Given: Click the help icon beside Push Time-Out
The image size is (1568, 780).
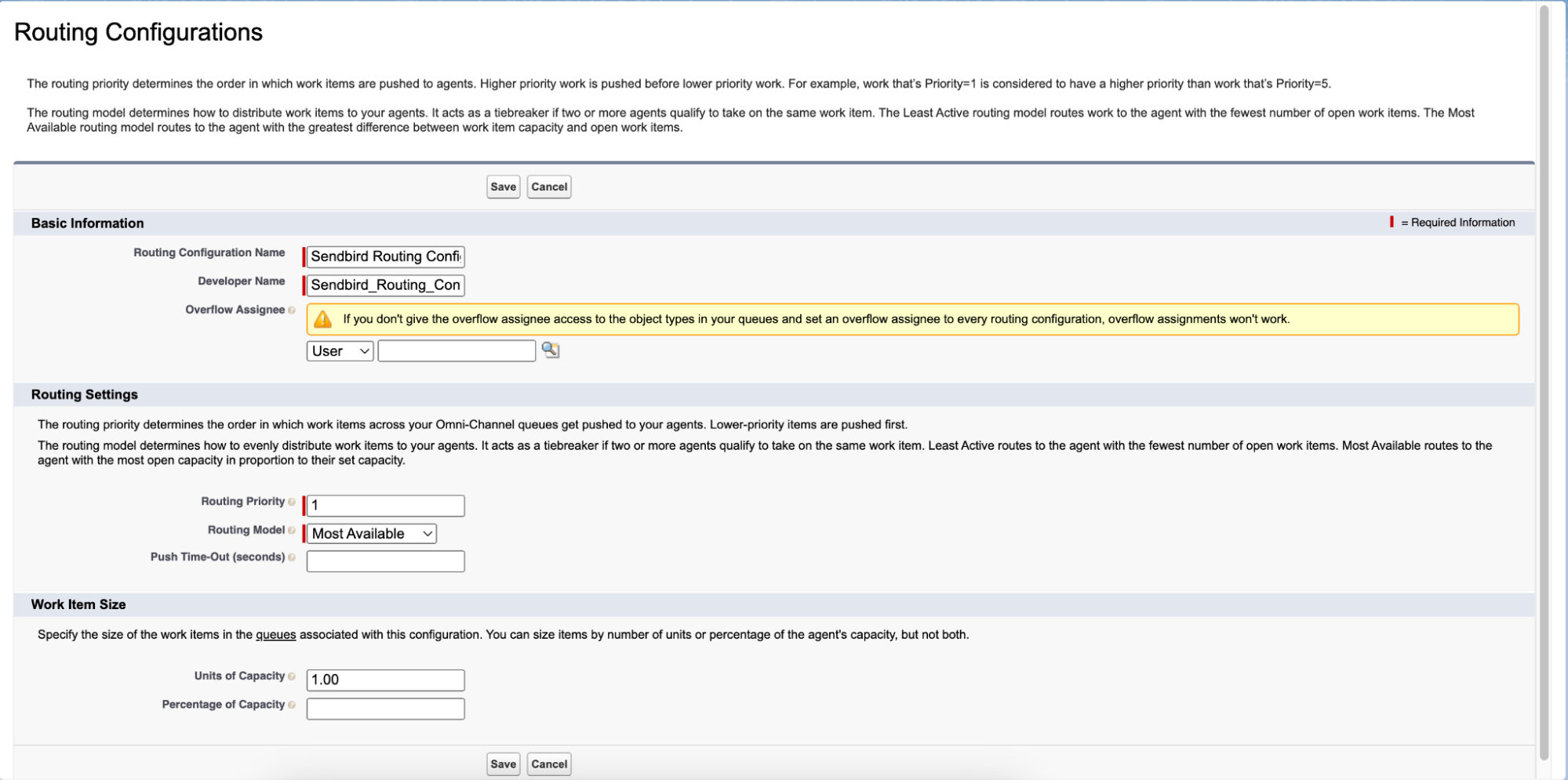Looking at the screenshot, I should pos(291,557).
